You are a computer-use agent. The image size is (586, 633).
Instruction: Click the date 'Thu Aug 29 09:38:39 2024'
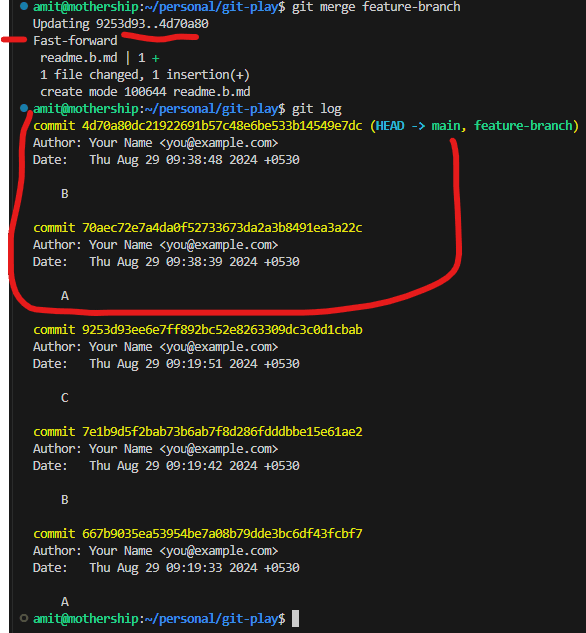point(173,262)
